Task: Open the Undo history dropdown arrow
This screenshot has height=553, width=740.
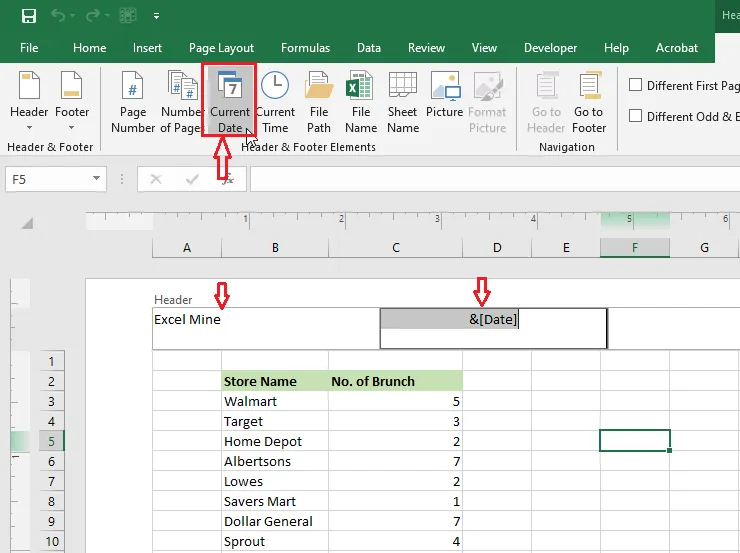Action: click(73, 16)
